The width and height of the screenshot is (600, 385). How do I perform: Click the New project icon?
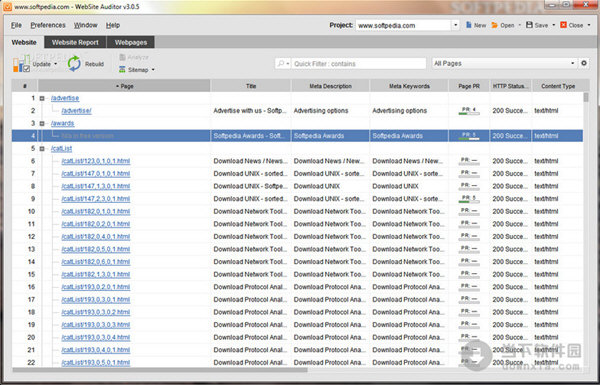(x=468, y=25)
